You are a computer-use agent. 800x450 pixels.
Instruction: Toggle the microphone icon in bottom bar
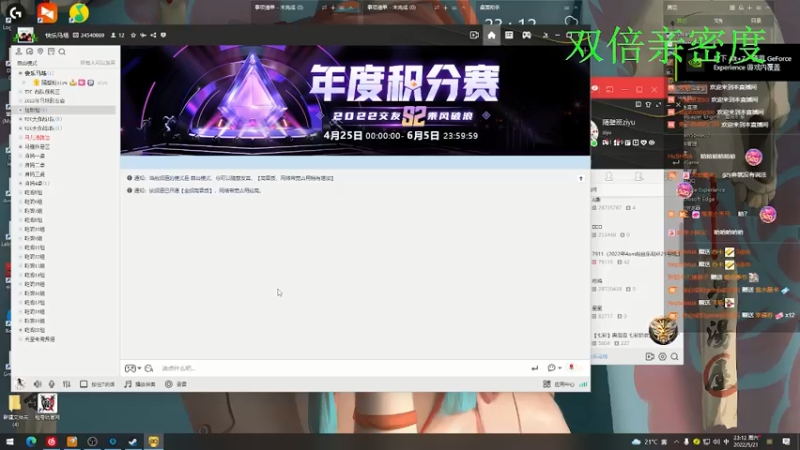point(52,384)
